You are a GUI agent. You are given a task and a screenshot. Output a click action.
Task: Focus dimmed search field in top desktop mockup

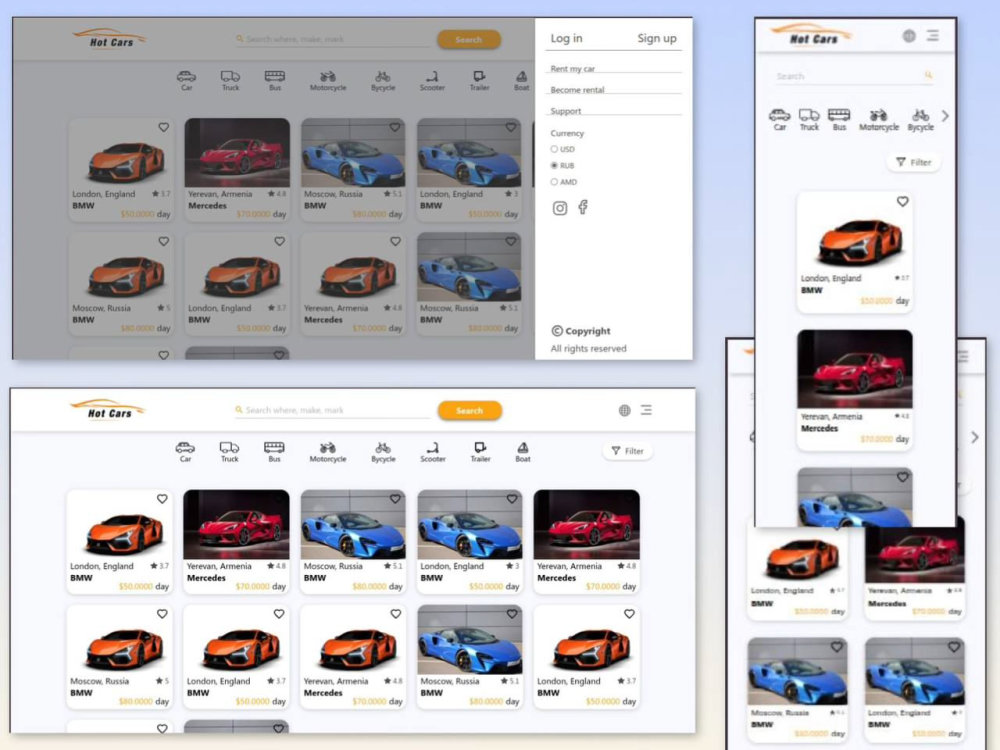coord(332,39)
